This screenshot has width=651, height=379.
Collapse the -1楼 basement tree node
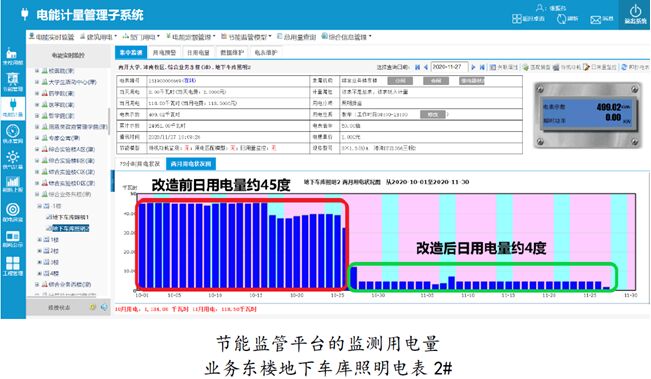(x=40, y=206)
